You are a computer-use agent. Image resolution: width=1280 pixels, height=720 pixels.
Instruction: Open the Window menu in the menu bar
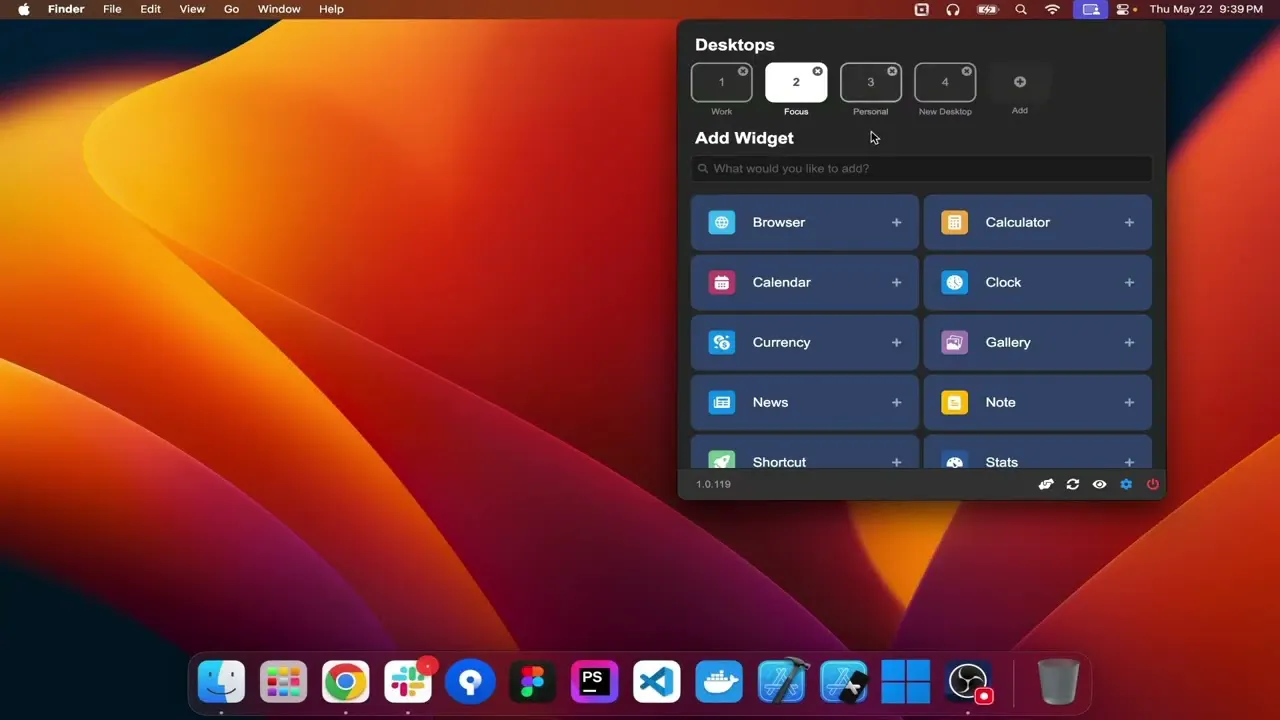click(x=279, y=9)
